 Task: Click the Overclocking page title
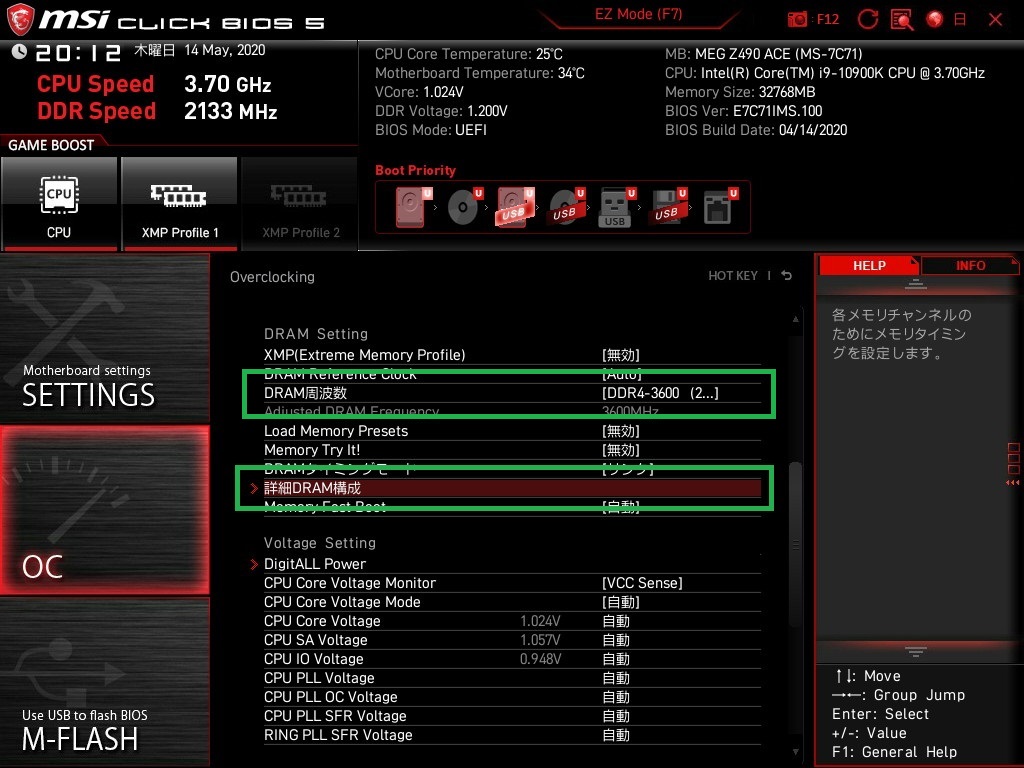click(x=272, y=277)
